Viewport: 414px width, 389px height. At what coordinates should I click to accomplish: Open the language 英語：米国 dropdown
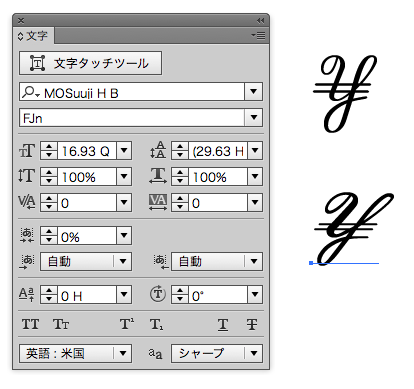tap(75, 353)
